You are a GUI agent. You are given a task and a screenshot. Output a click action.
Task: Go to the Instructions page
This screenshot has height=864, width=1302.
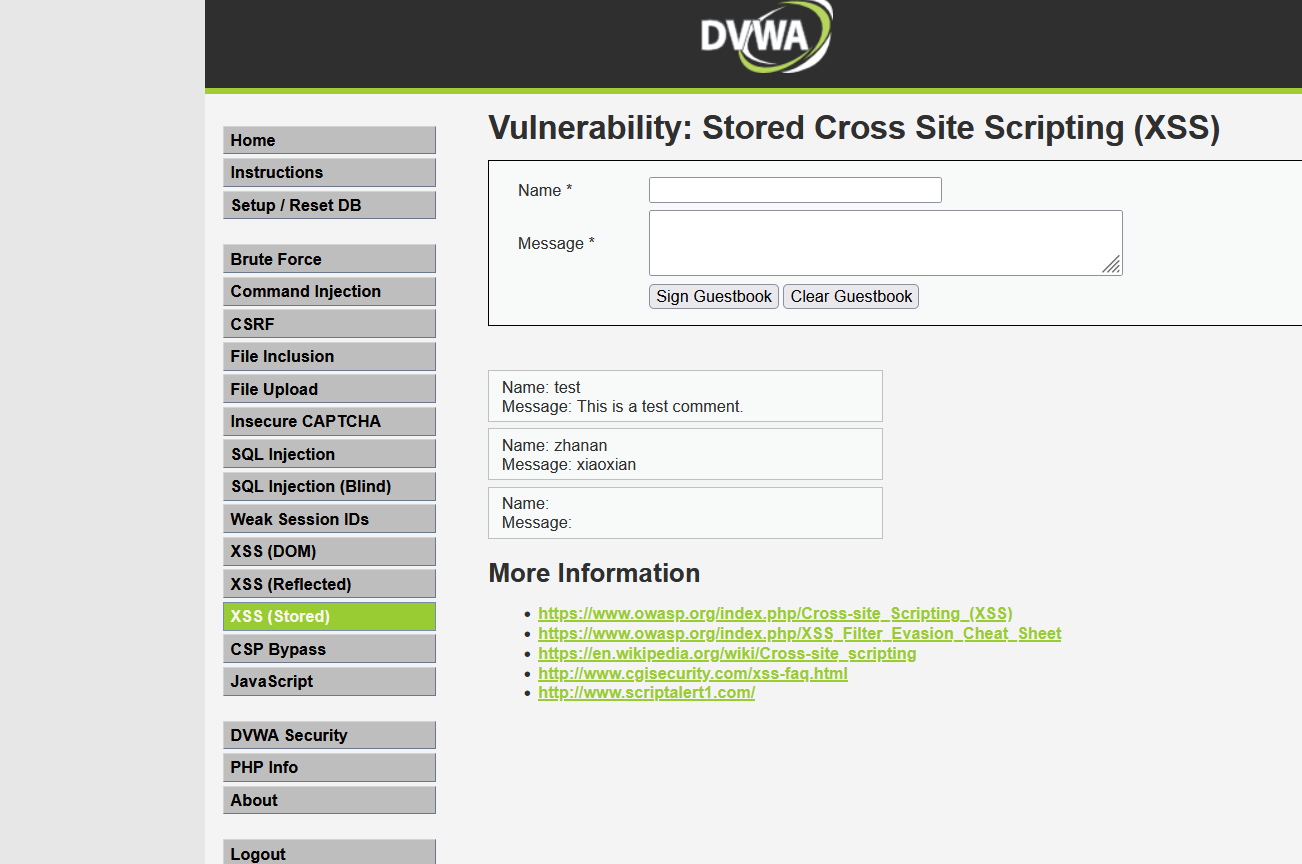[x=329, y=172]
